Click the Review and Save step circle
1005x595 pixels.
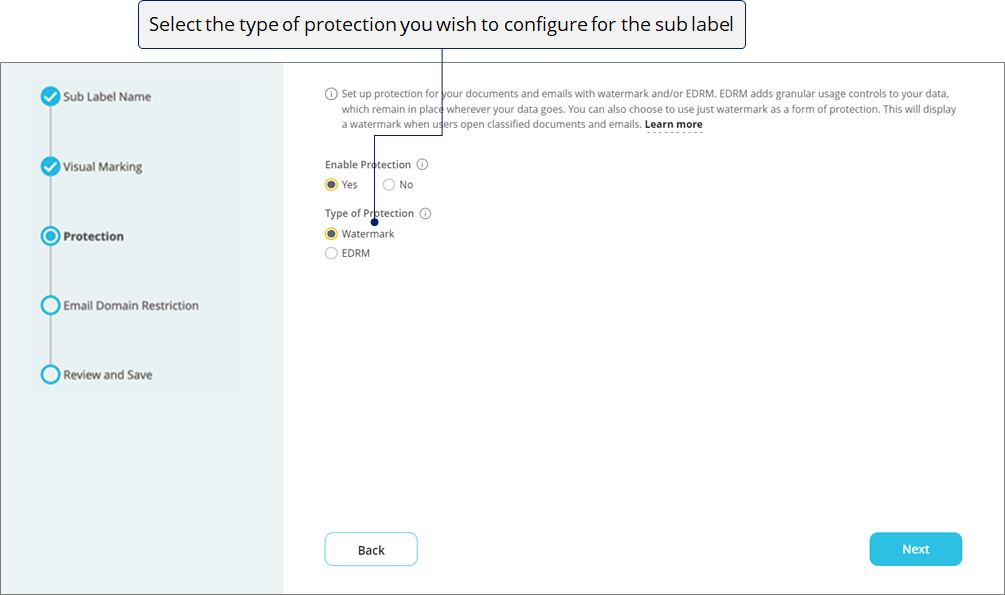51,374
